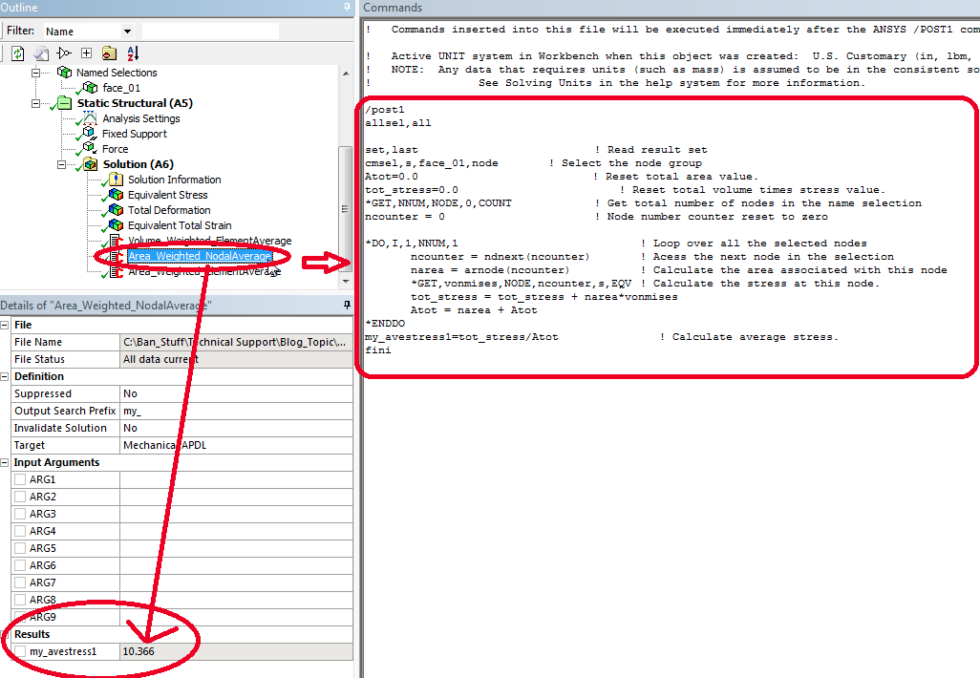980x678 pixels.
Task: Select the Total Deformation result icon
Action: [x=115, y=209]
